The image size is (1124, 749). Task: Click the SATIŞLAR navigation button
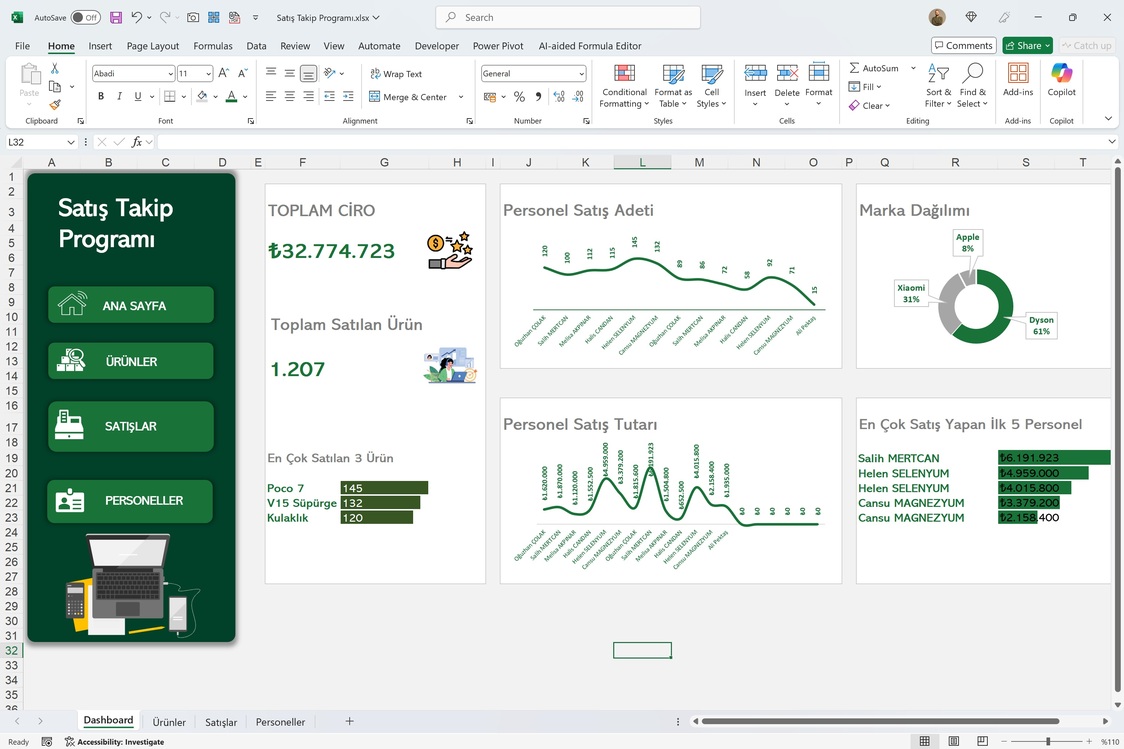click(x=131, y=426)
